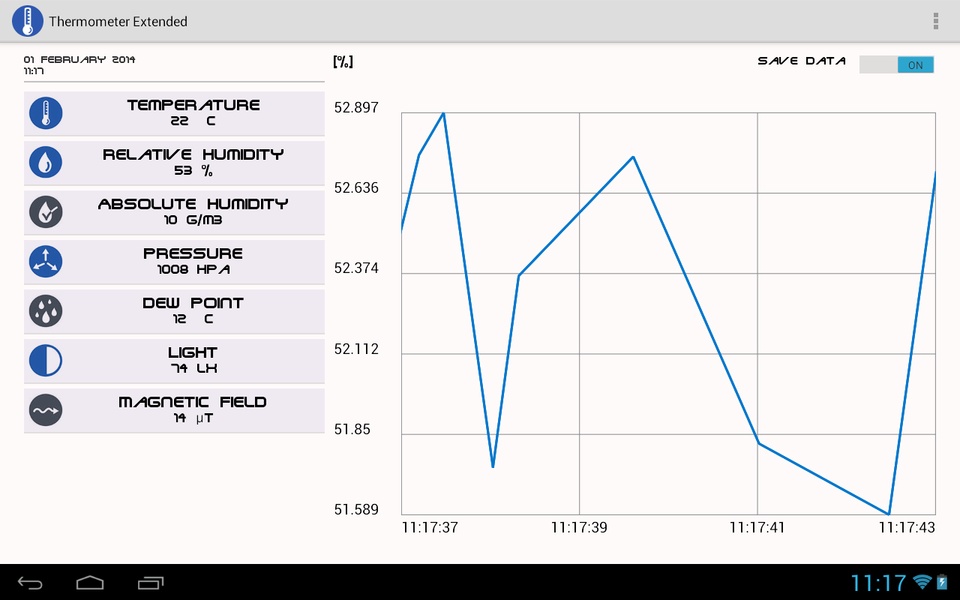Tap the 11:17 time under the date
The width and height of the screenshot is (960, 600).
point(34,71)
